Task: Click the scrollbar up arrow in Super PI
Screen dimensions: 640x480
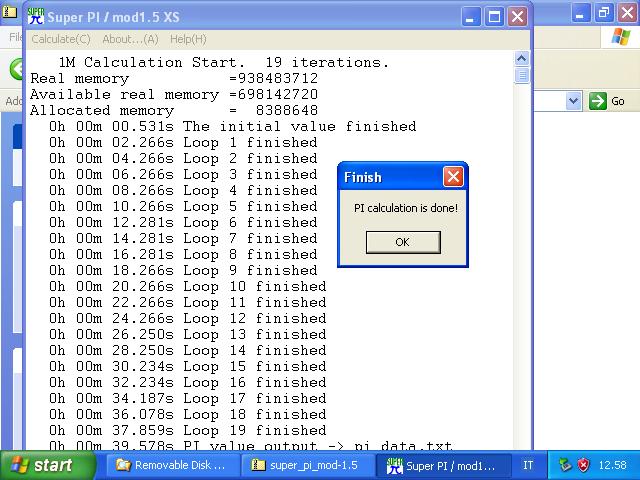Action: [x=522, y=60]
